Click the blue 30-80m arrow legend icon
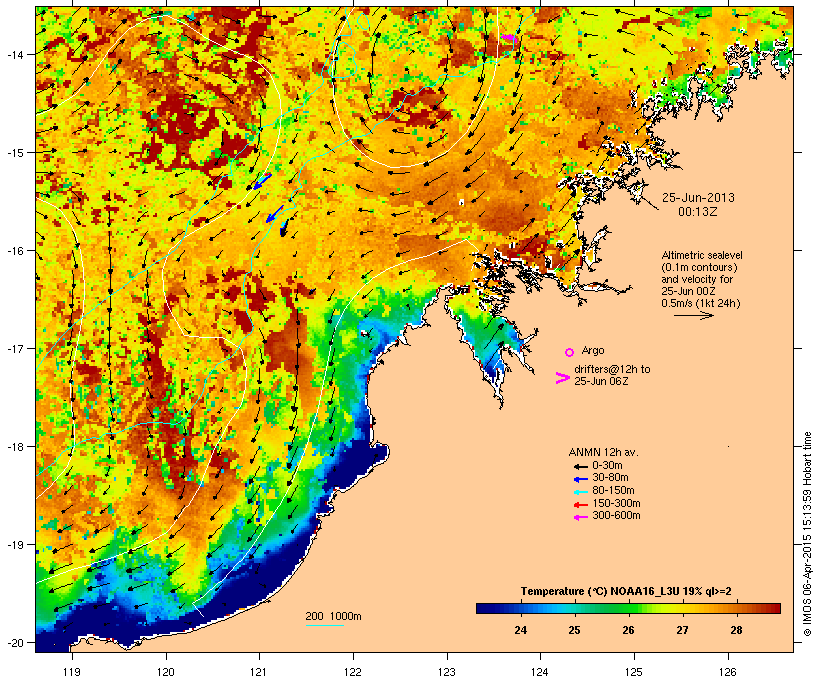The image size is (820, 680). coord(580,479)
